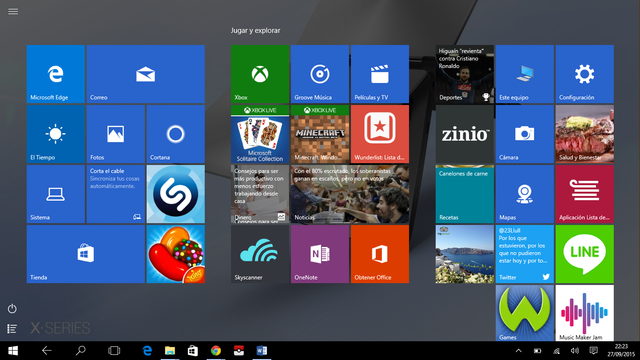Viewport: 640px width, 360px height.
Task: Open the Sistema tile
Action: coord(56,194)
